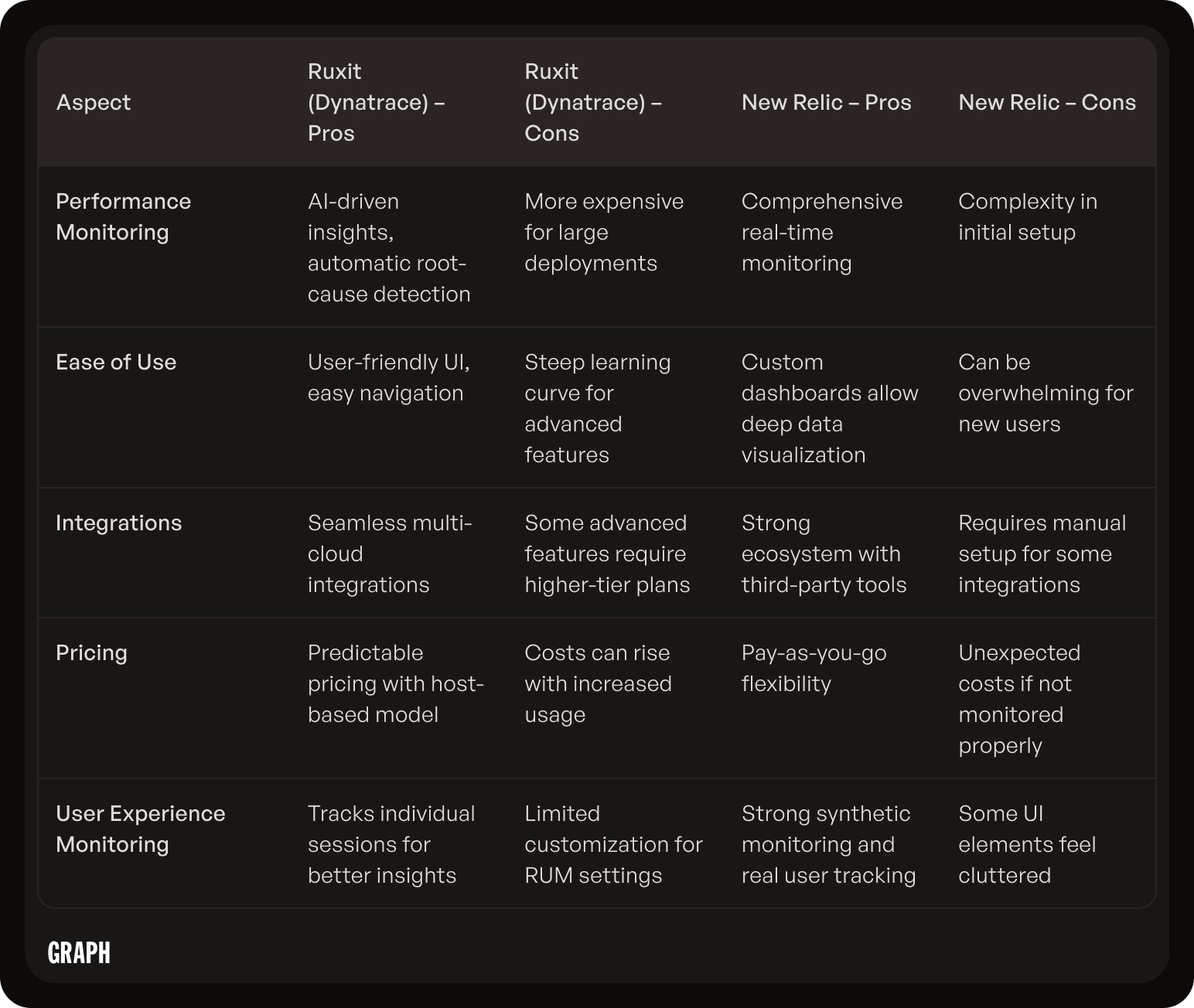1194x1008 pixels.
Task: Select the "Ruxit (Dynatrace) – Pros" column header
Action: [377, 102]
